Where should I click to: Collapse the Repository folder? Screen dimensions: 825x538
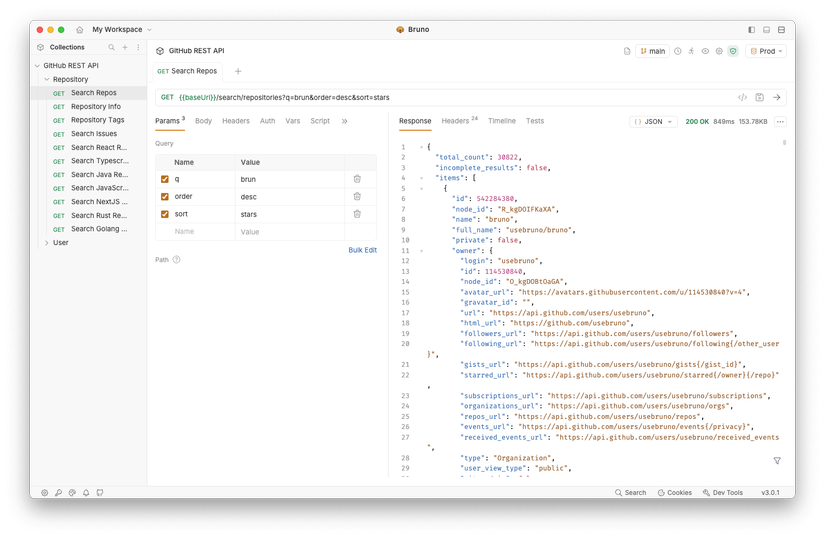tap(47, 79)
